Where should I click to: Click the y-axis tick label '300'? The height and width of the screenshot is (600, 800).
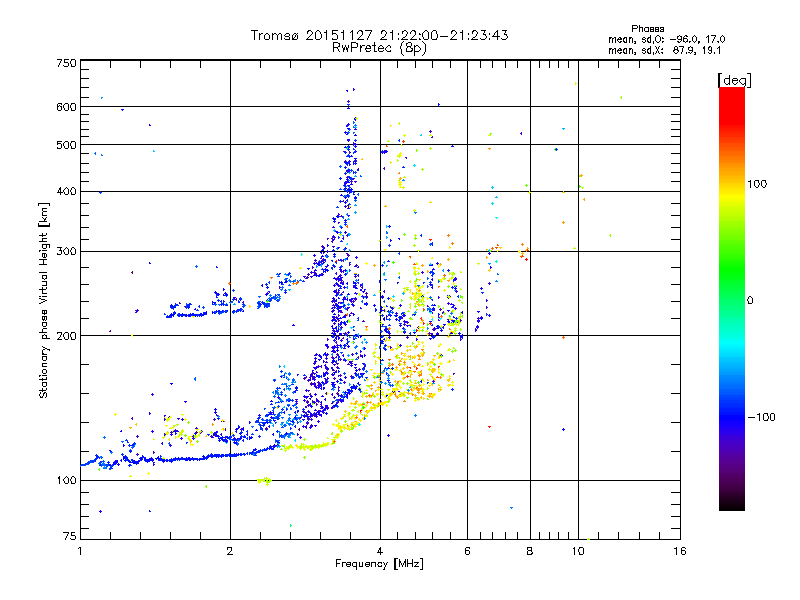[67, 252]
